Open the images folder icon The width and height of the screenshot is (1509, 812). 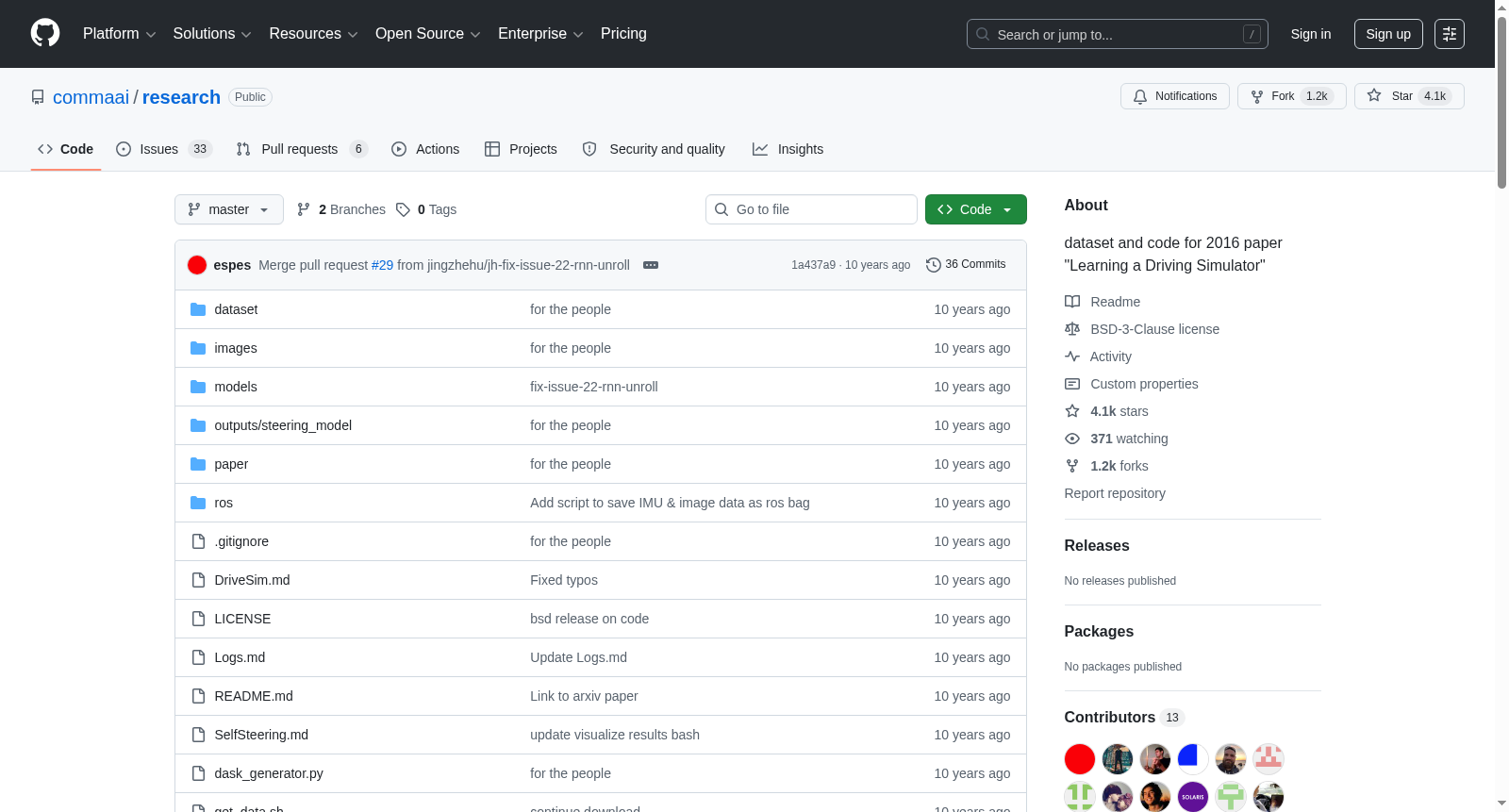(x=198, y=348)
